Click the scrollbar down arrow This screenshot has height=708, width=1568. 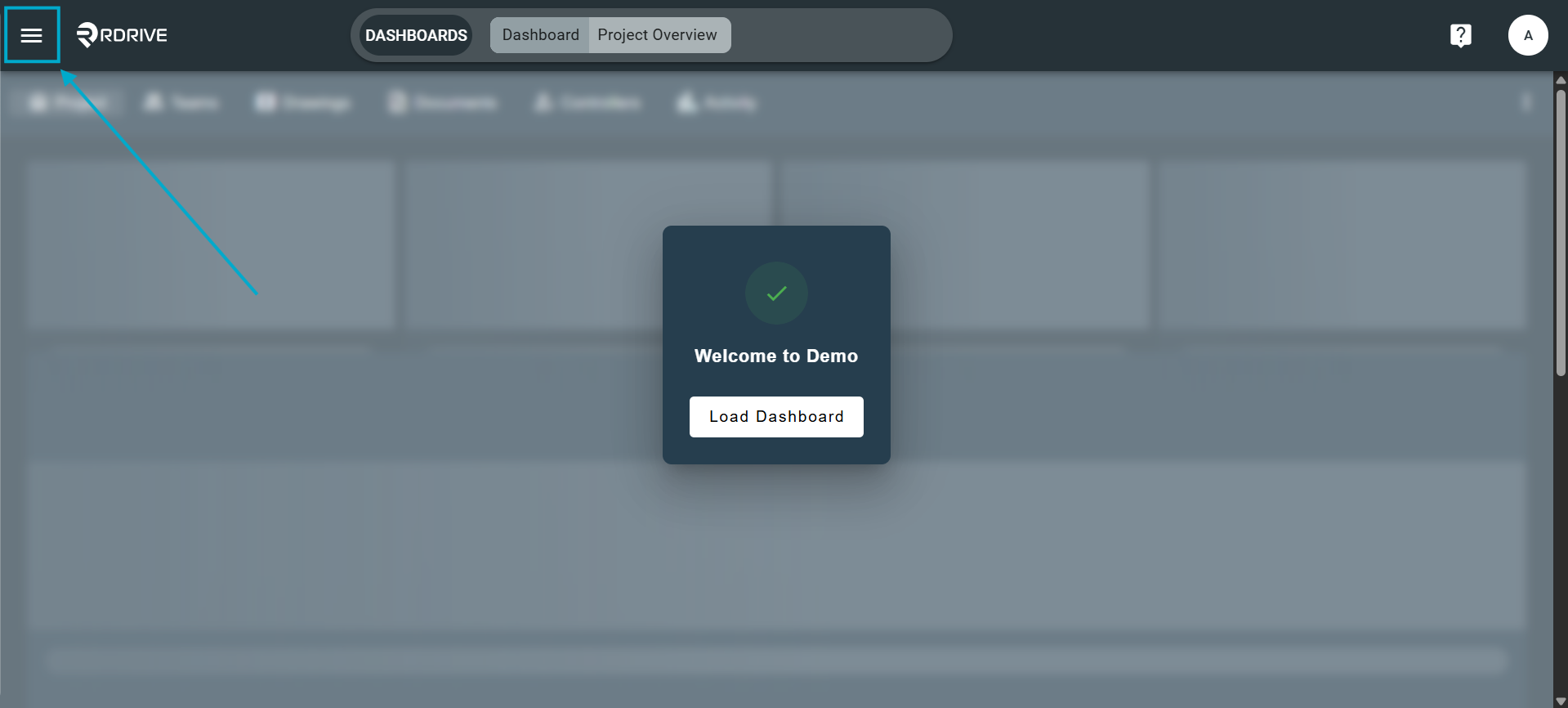[1561, 701]
